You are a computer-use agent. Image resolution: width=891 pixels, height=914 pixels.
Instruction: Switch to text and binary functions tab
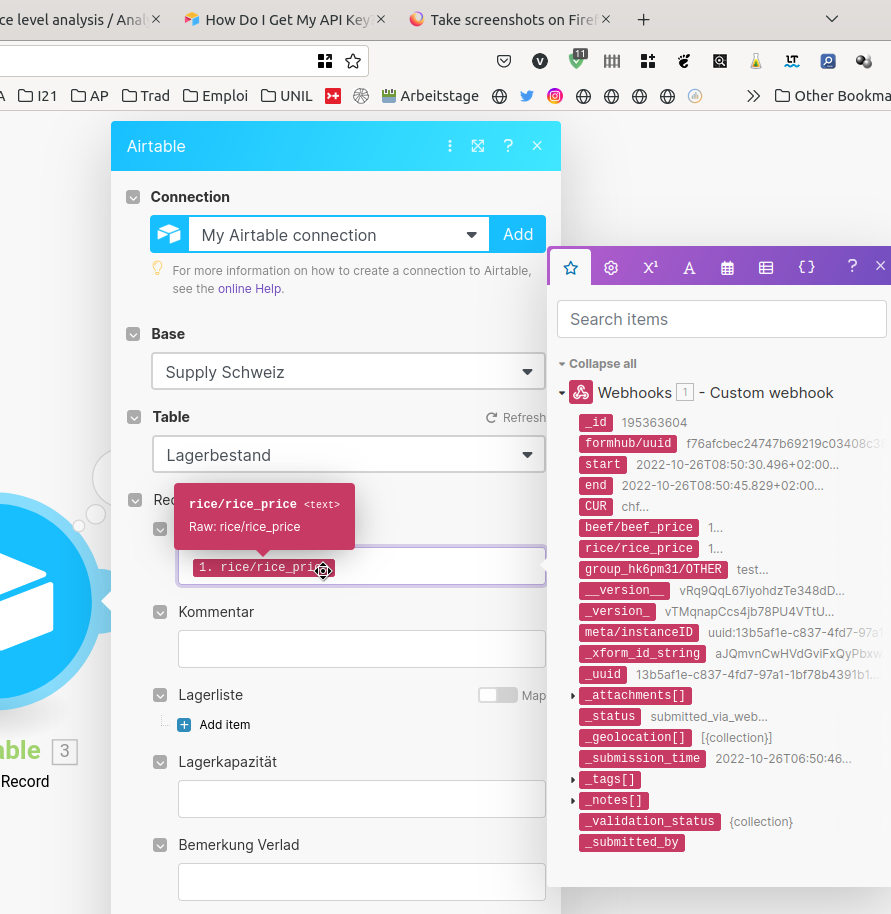click(x=689, y=268)
